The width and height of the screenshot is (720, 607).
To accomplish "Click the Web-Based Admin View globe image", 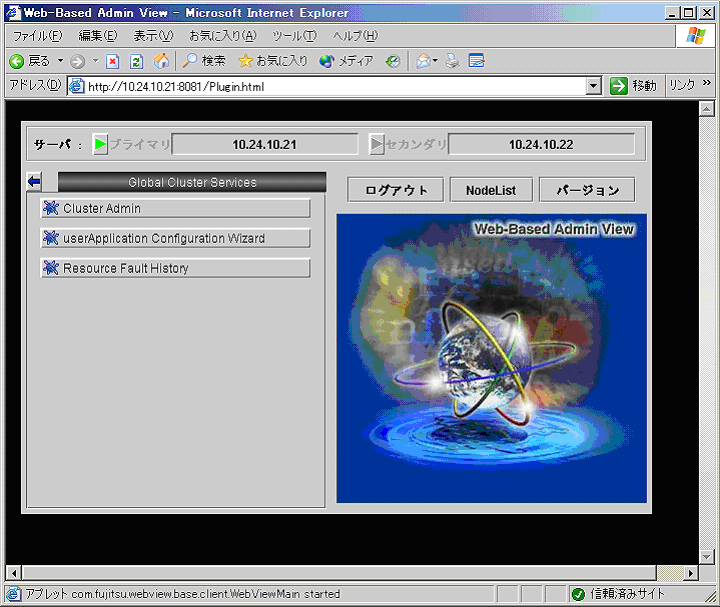I will [491, 358].
